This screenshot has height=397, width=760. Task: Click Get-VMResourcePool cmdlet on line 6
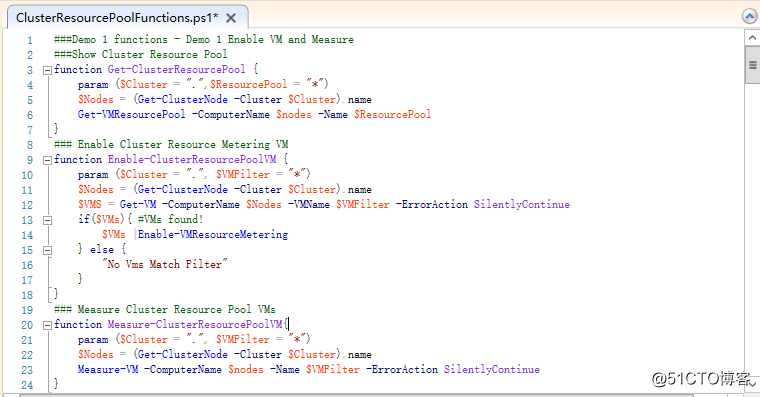pos(131,114)
